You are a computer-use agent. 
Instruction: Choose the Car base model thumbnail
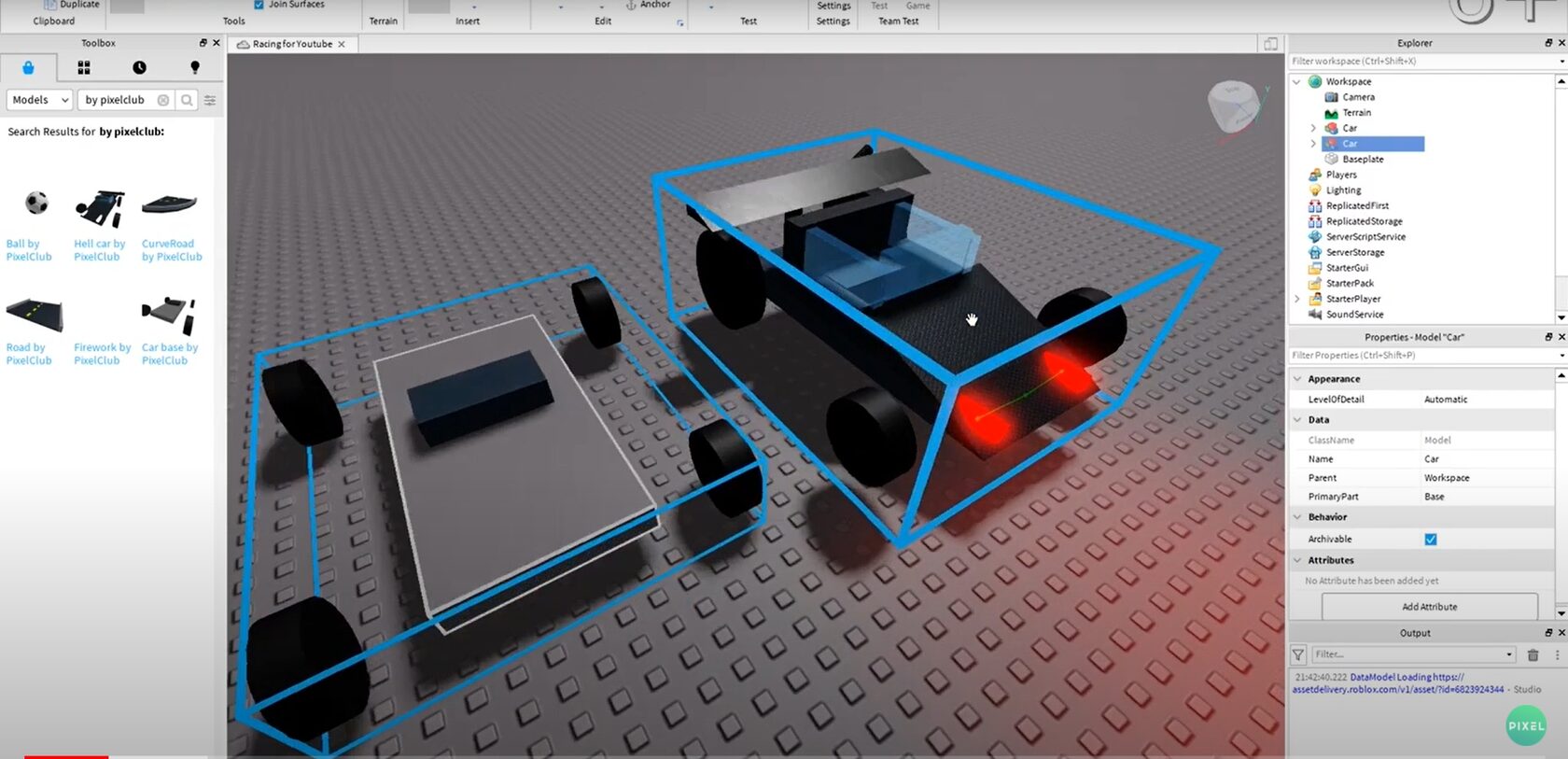[169, 316]
